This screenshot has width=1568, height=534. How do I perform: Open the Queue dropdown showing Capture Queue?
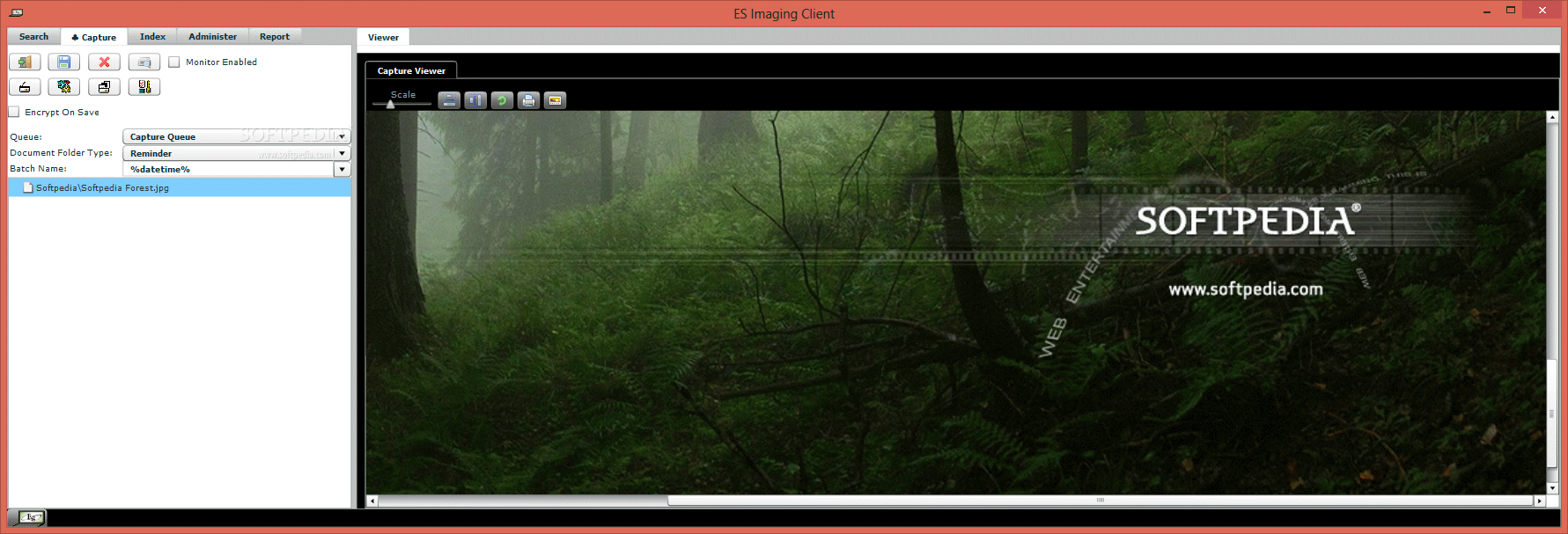click(237, 136)
